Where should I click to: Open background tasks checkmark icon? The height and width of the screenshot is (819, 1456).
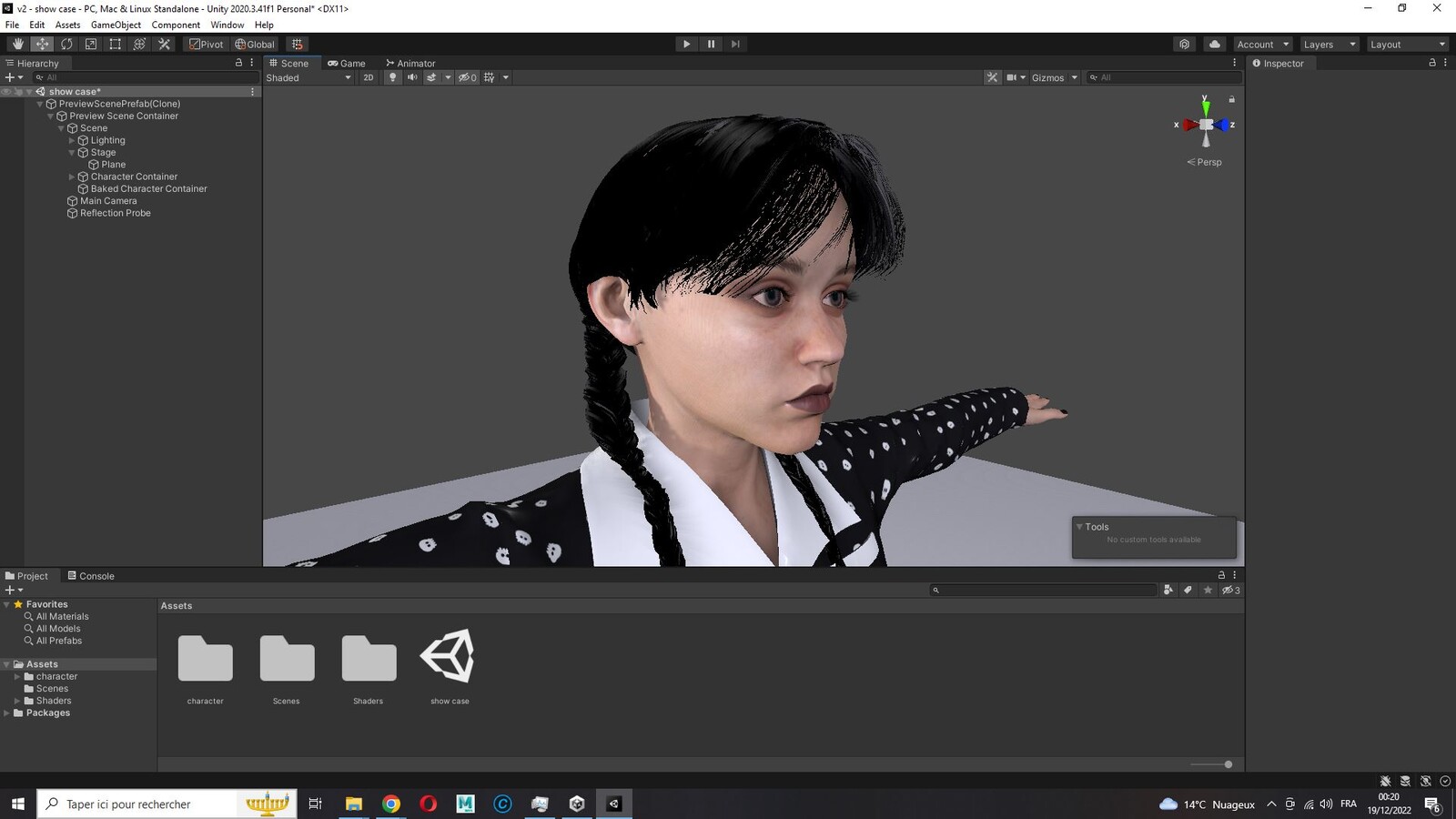tap(1445, 781)
